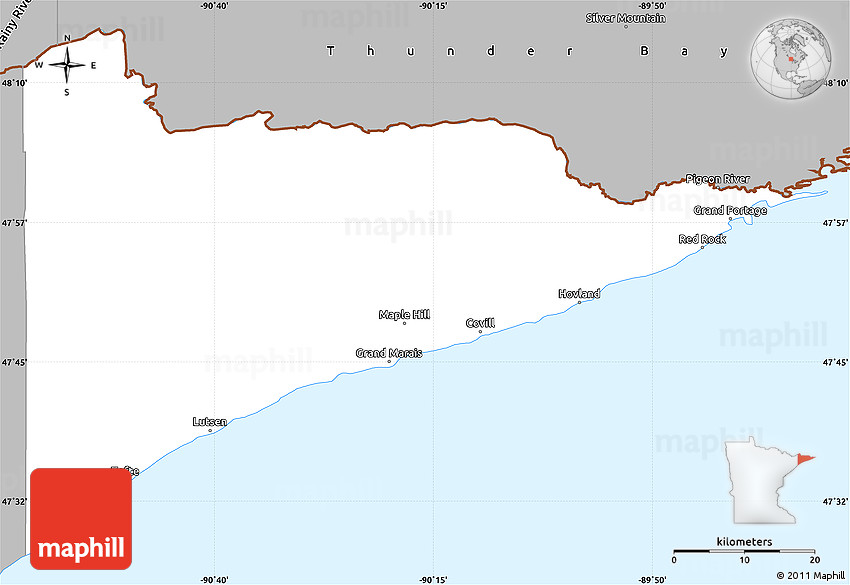Click the -90°15' longitude label at top
This screenshot has width=850, height=585.
pyautogui.click(x=433, y=6)
